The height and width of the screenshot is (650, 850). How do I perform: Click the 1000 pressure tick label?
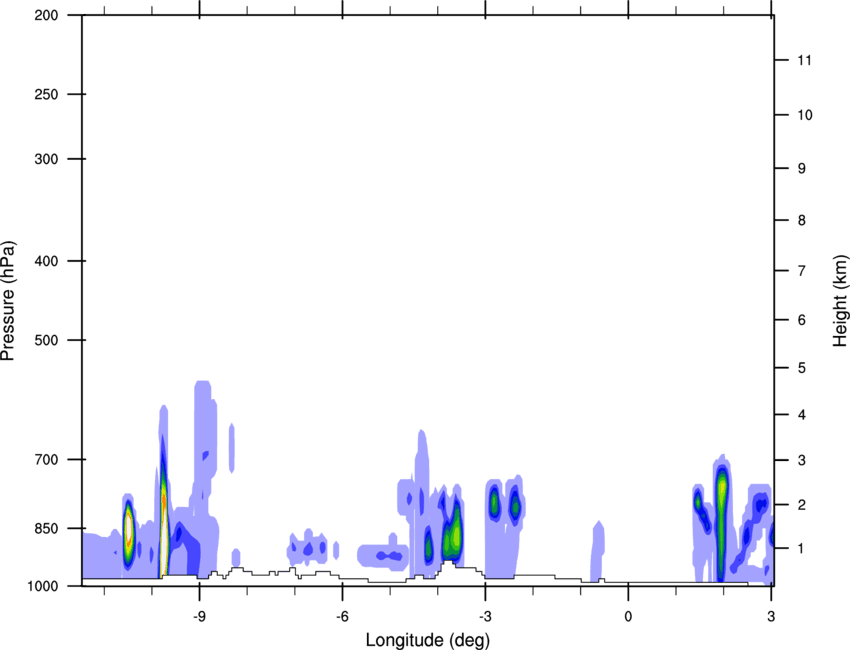coord(42,586)
